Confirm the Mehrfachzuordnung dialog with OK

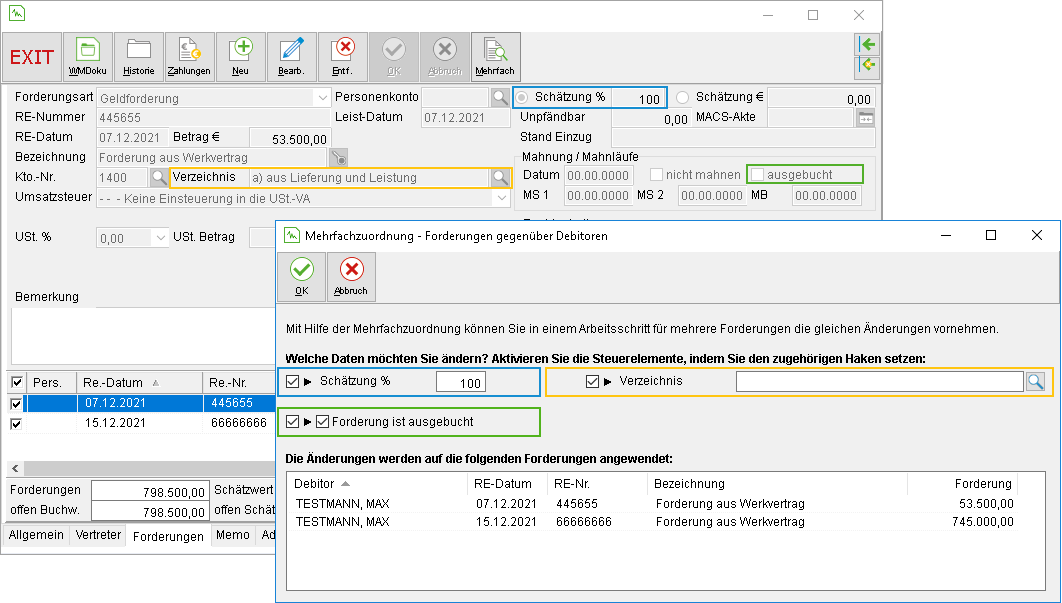pyautogui.click(x=301, y=276)
